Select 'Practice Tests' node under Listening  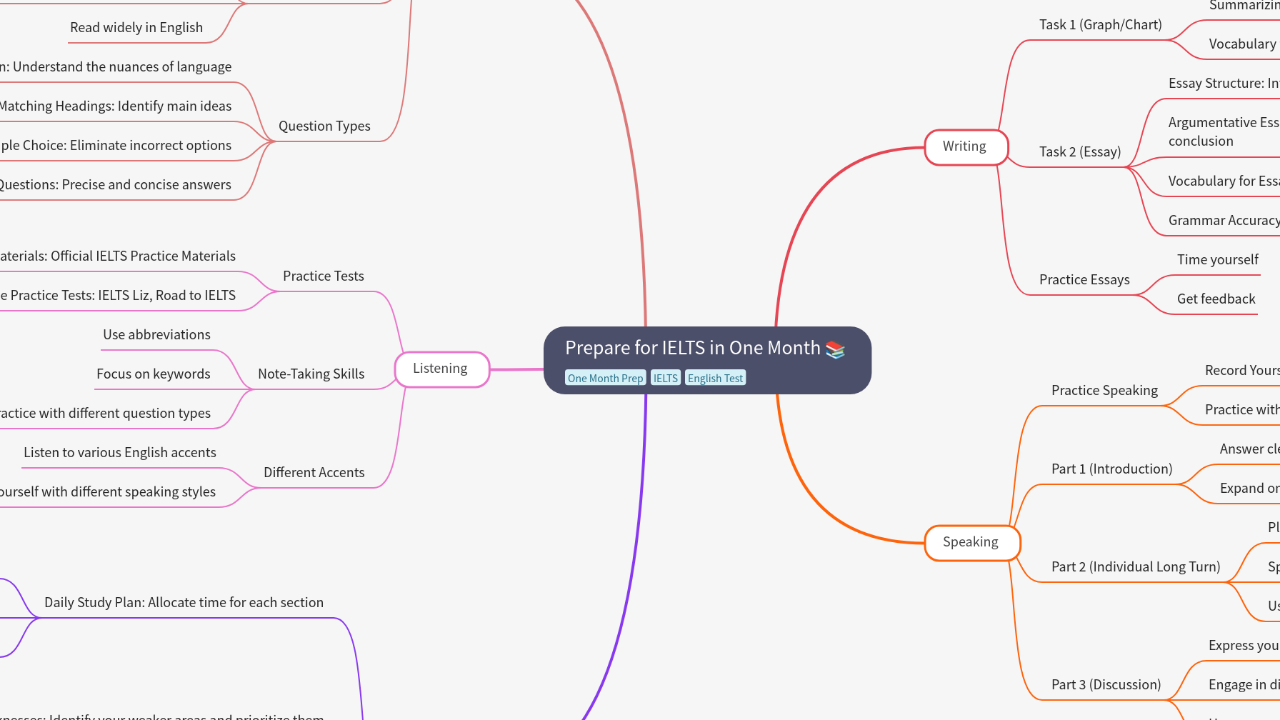click(323, 276)
